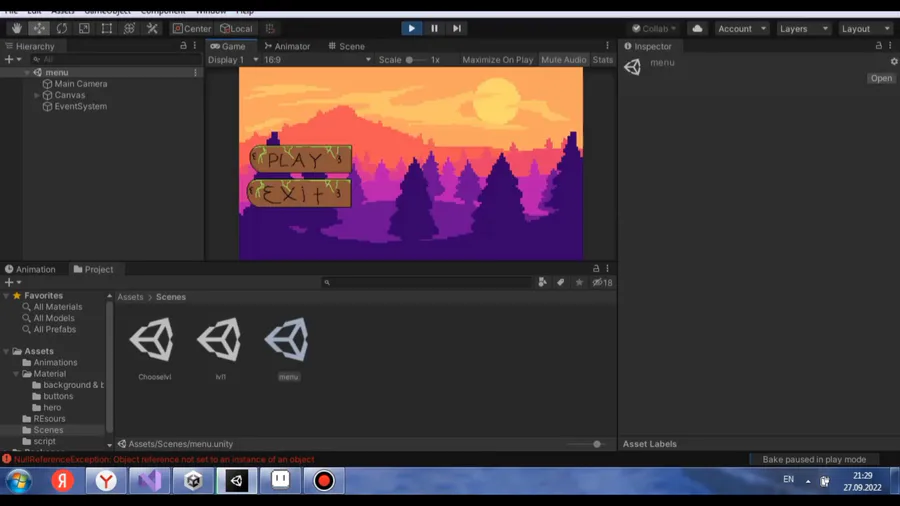Click Open button in Inspector

pos(881,78)
